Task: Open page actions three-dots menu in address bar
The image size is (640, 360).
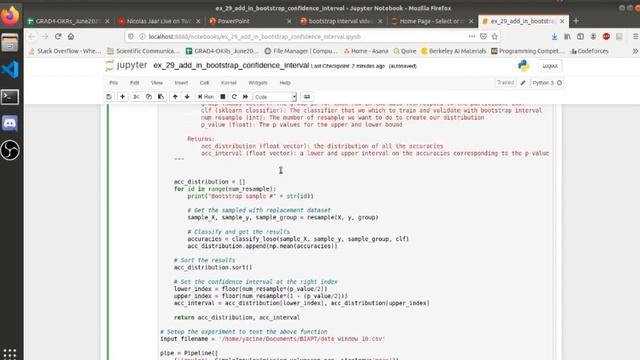Action: (472, 36)
